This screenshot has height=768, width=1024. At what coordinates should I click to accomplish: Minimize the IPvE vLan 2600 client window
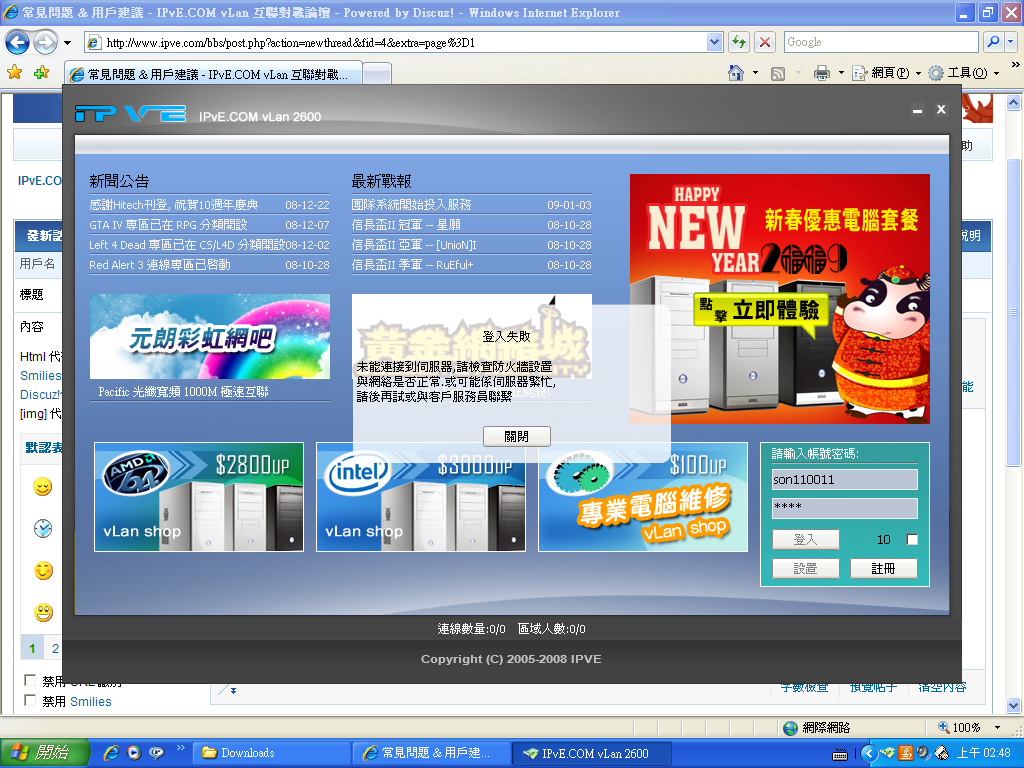click(x=918, y=110)
